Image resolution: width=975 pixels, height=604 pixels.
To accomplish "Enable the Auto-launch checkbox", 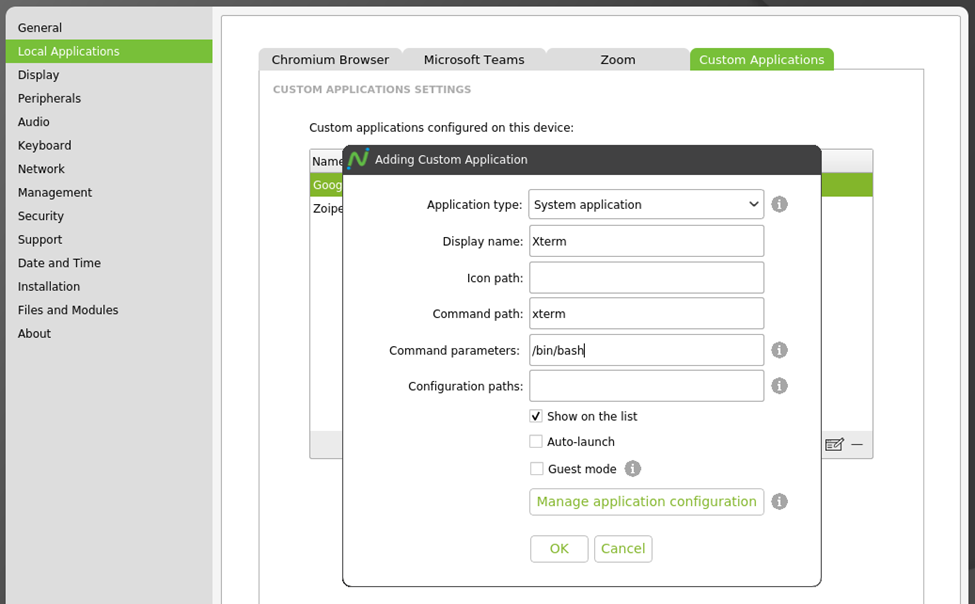I will (536, 442).
